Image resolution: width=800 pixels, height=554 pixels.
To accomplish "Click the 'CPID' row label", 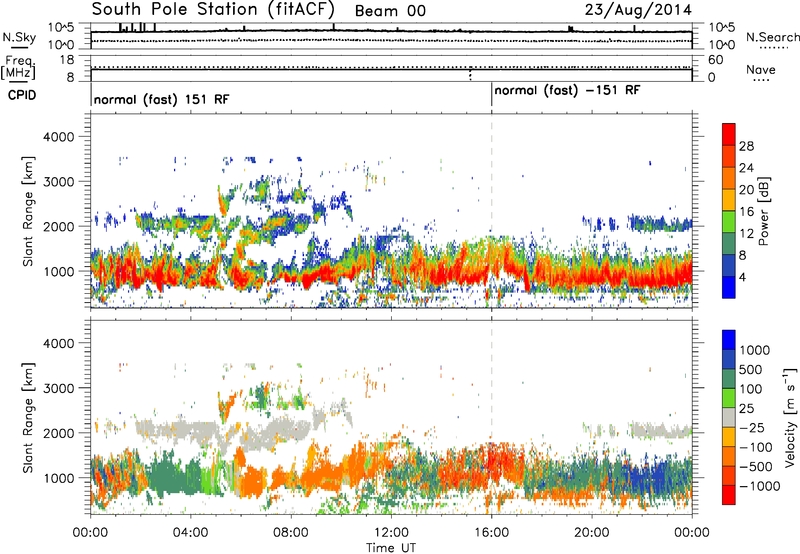I will (x=22, y=95).
